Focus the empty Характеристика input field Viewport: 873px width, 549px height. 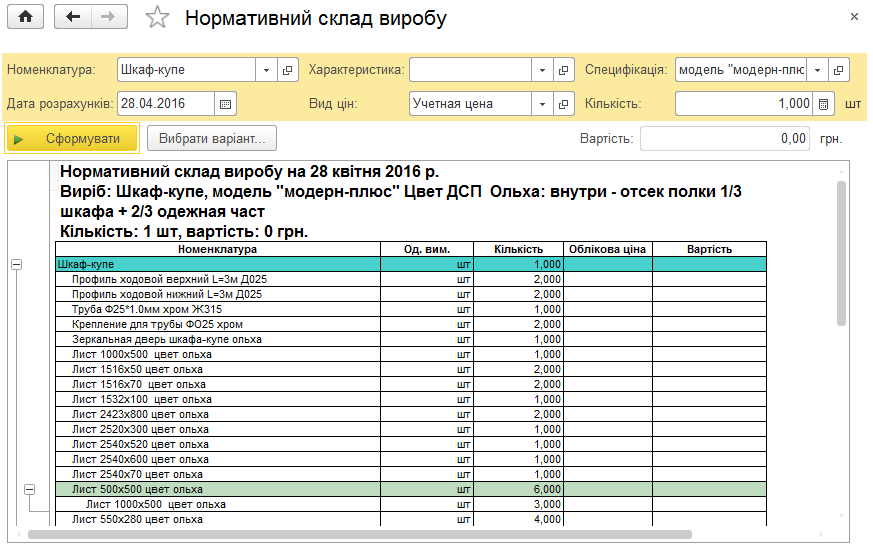[470, 70]
